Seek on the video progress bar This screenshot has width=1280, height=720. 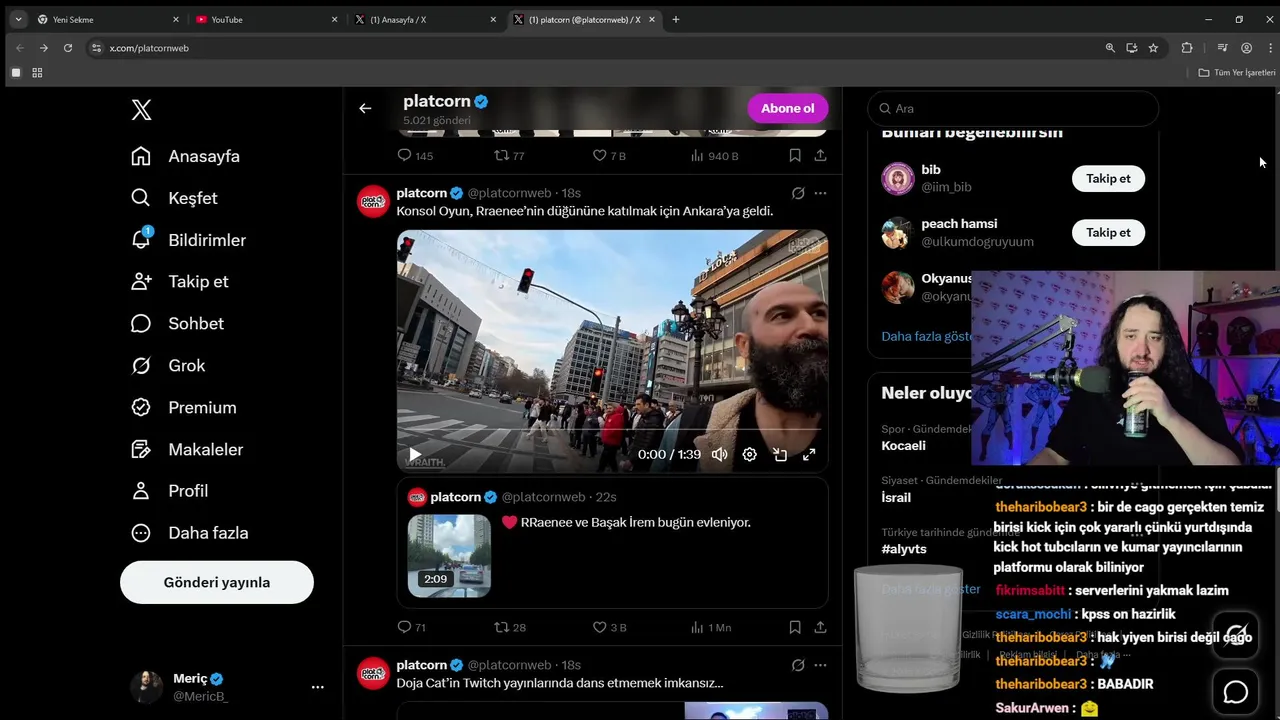[612, 432]
